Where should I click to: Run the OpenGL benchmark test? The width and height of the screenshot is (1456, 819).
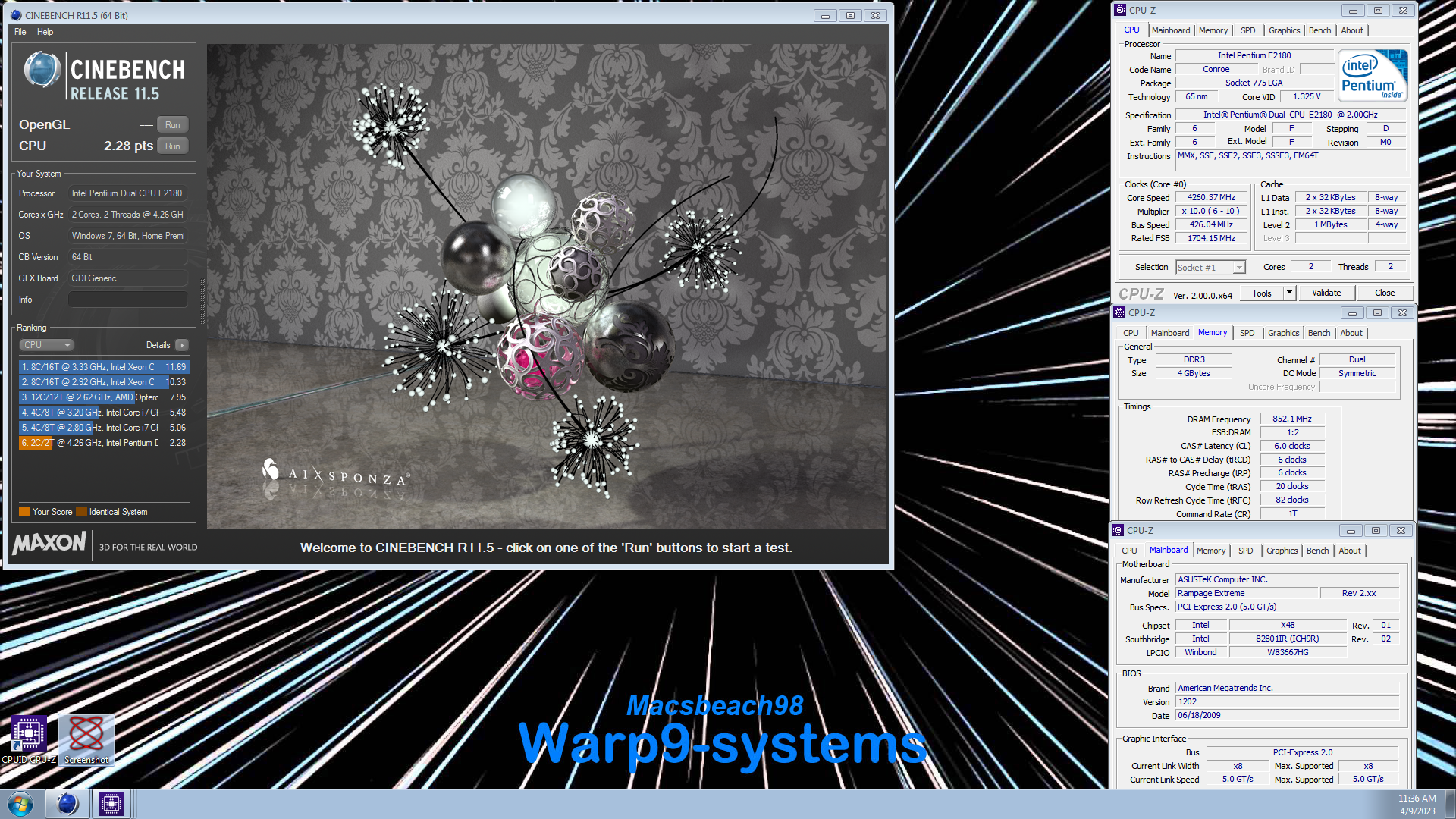point(173,125)
